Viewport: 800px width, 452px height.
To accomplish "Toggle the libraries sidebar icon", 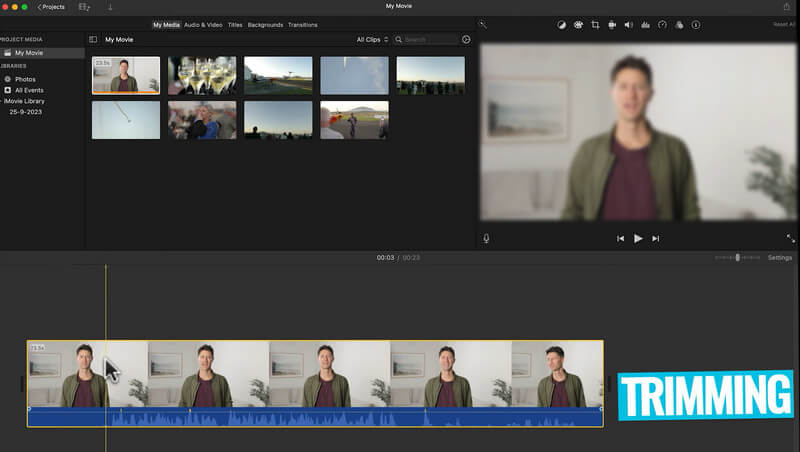I will tap(93, 39).
